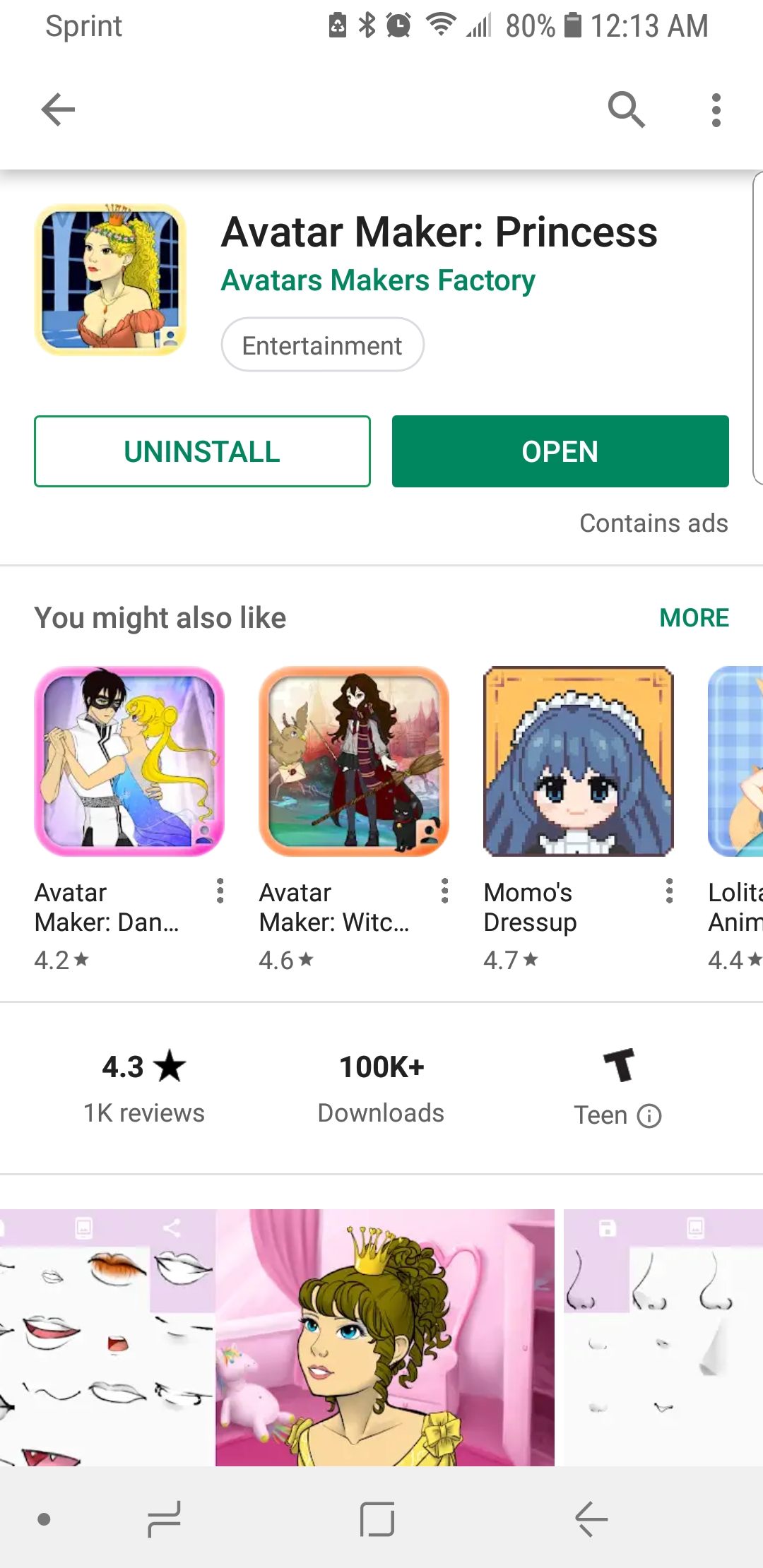View the 4.3 star rating reviews
Screen dimensions: 763x1568
coord(144,1088)
